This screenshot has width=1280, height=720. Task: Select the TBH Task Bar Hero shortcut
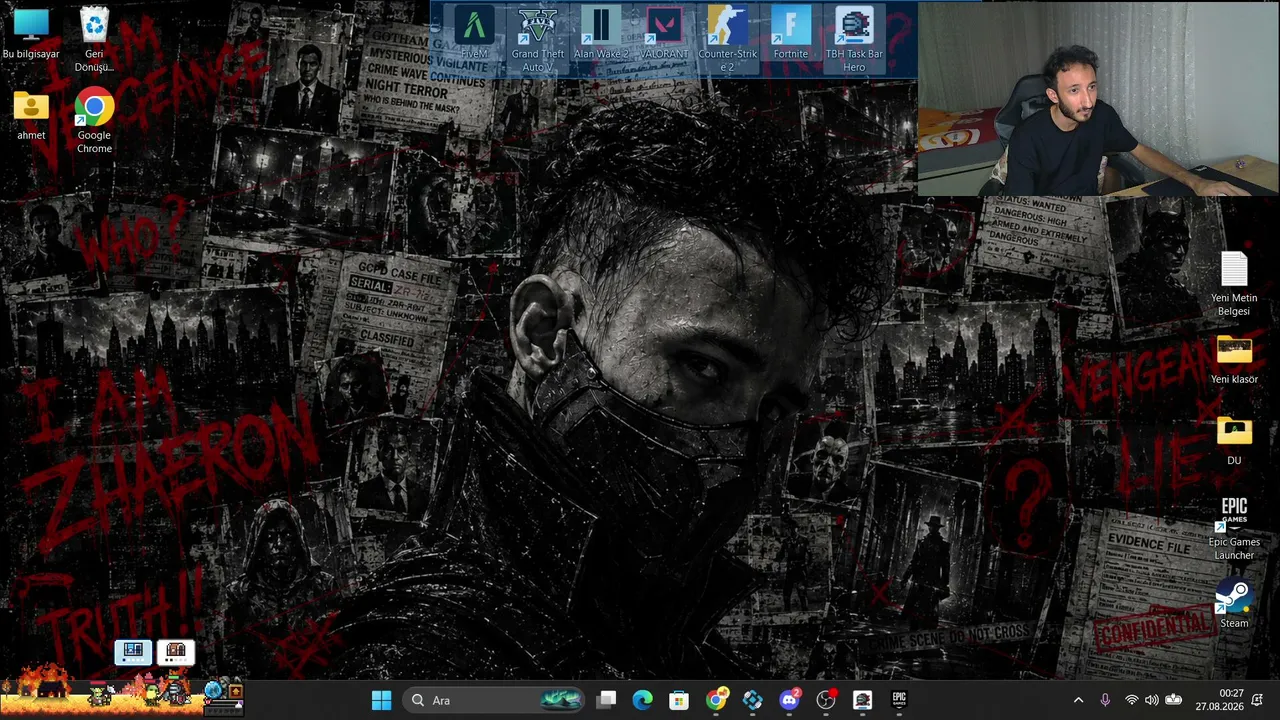click(854, 40)
